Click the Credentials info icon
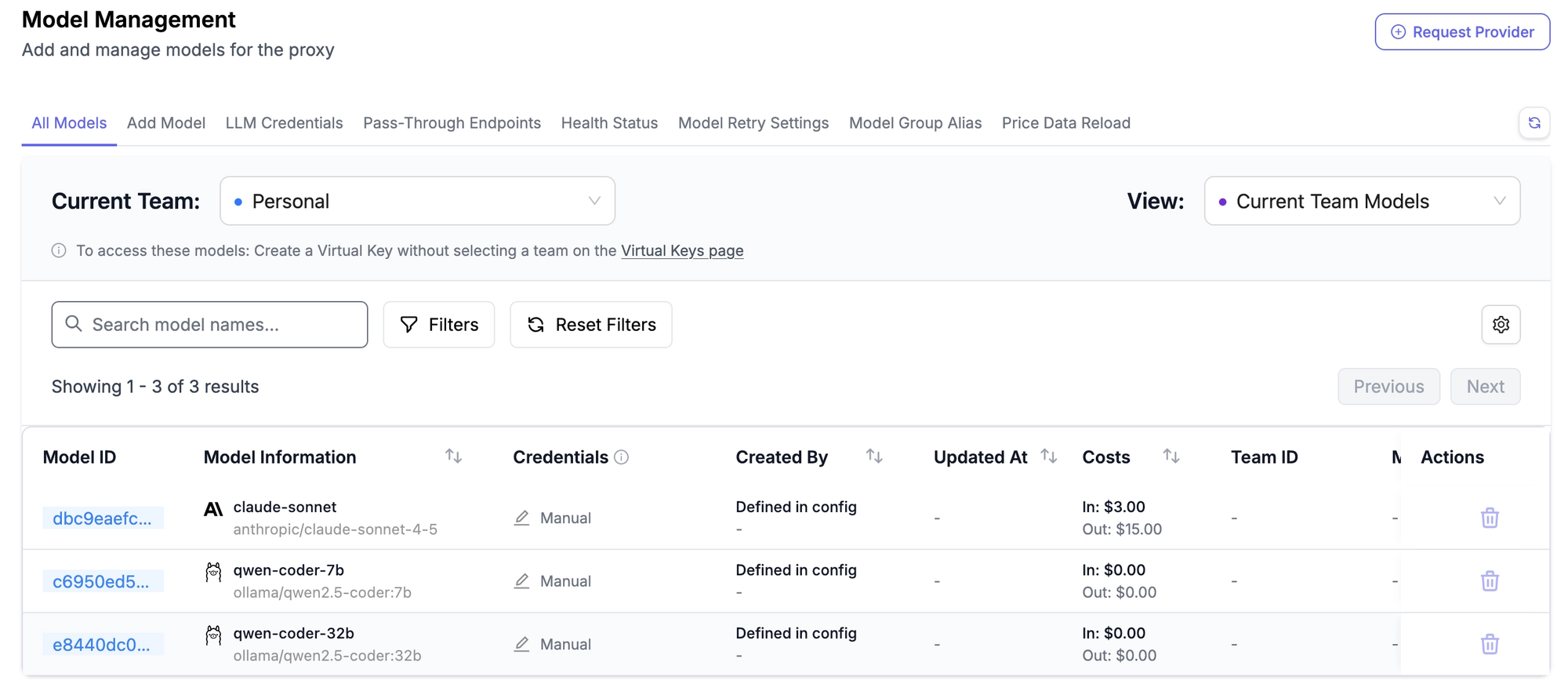The height and width of the screenshot is (695, 1568). (621, 457)
